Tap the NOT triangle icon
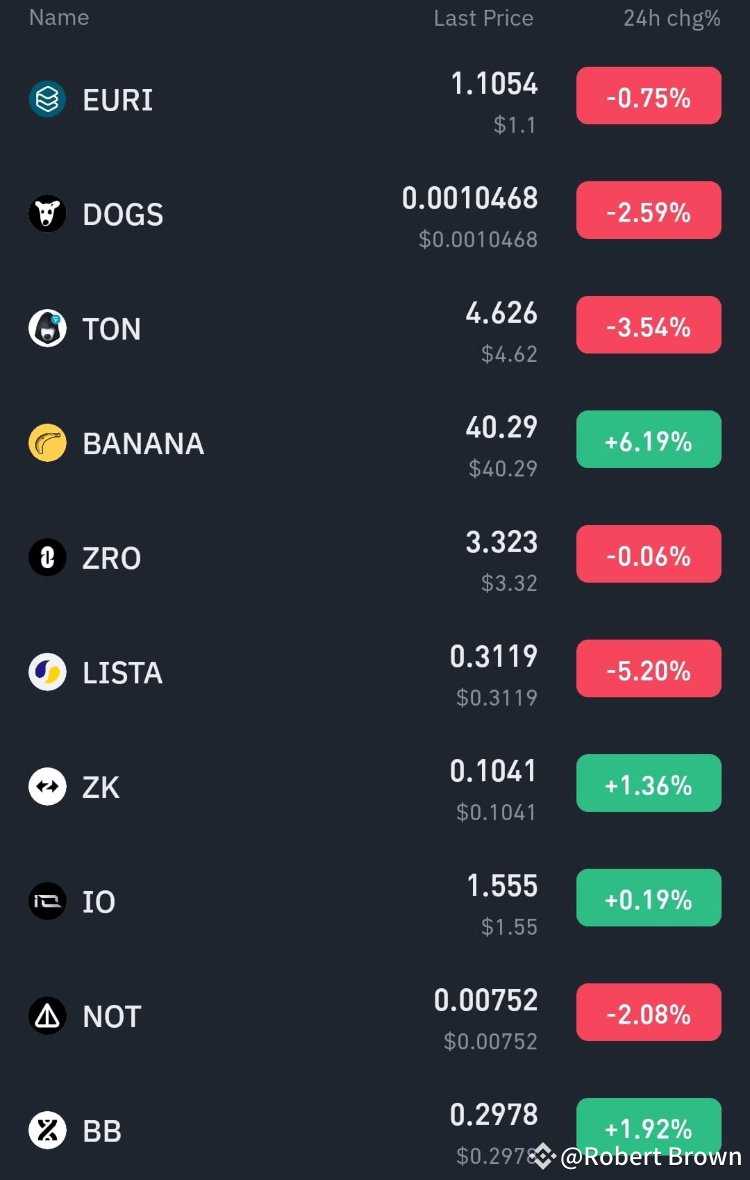The width and height of the screenshot is (750, 1180). point(47,1016)
